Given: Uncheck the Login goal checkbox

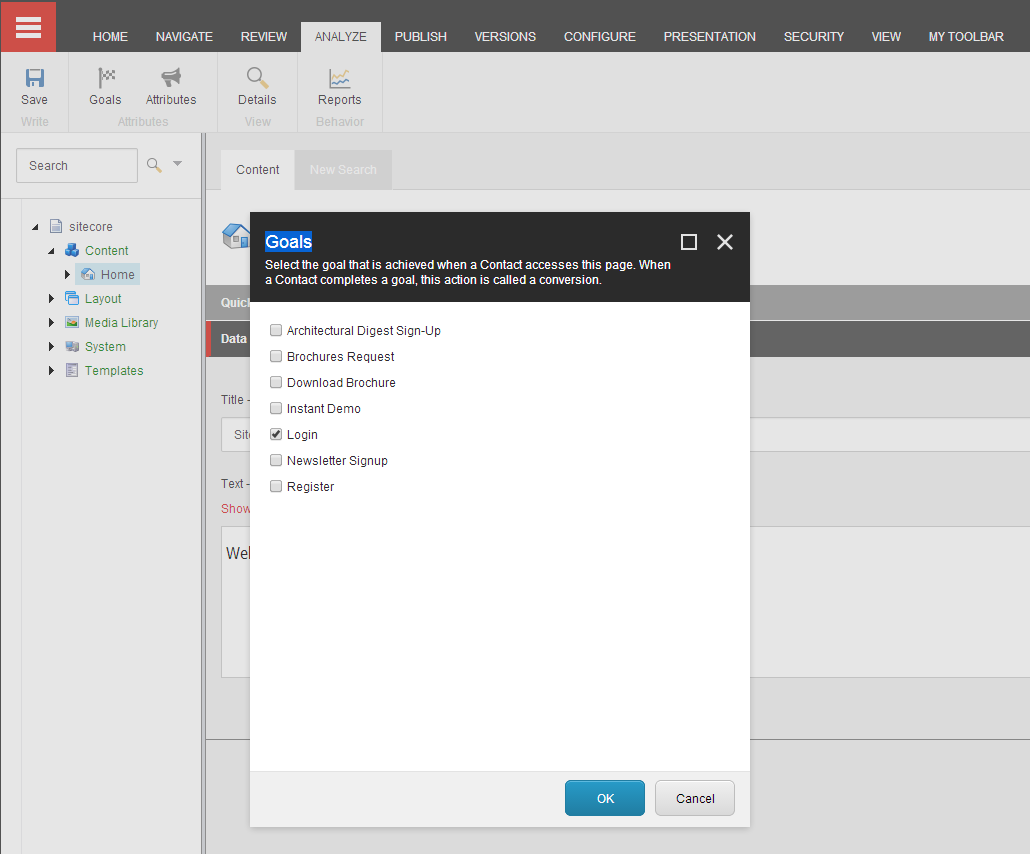Looking at the screenshot, I should pyautogui.click(x=276, y=434).
